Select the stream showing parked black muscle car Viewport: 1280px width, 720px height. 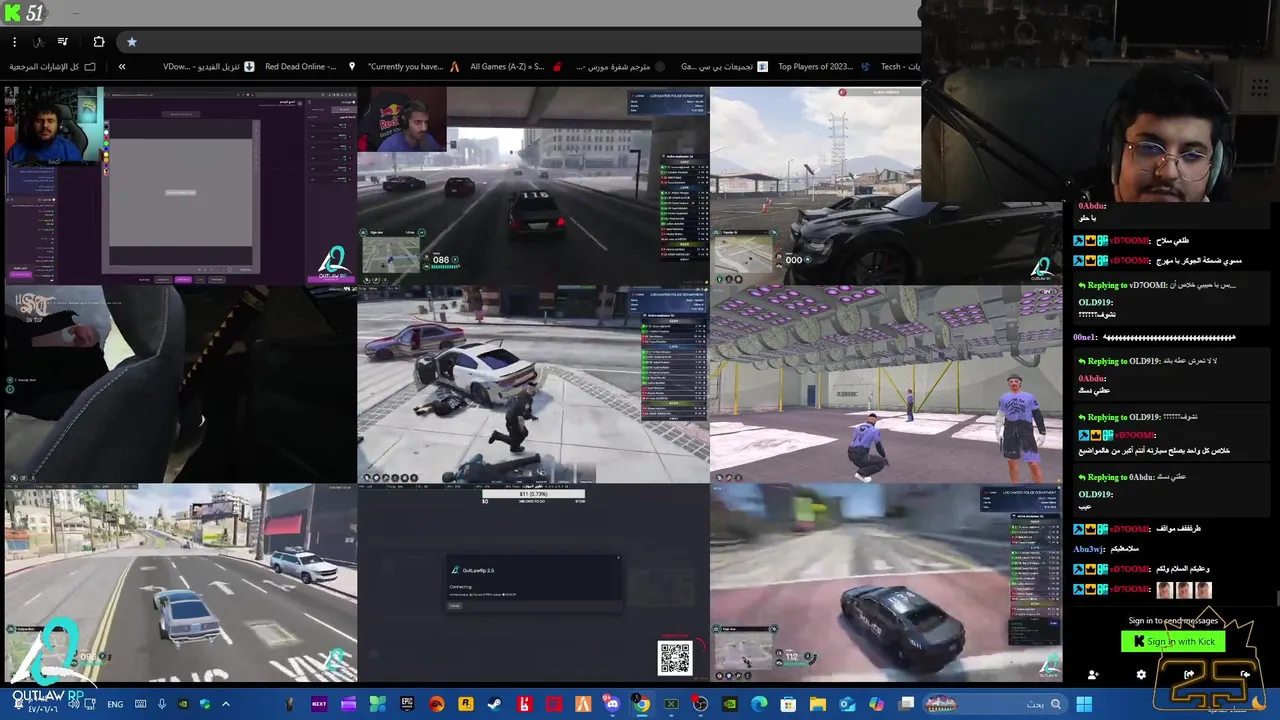886,185
